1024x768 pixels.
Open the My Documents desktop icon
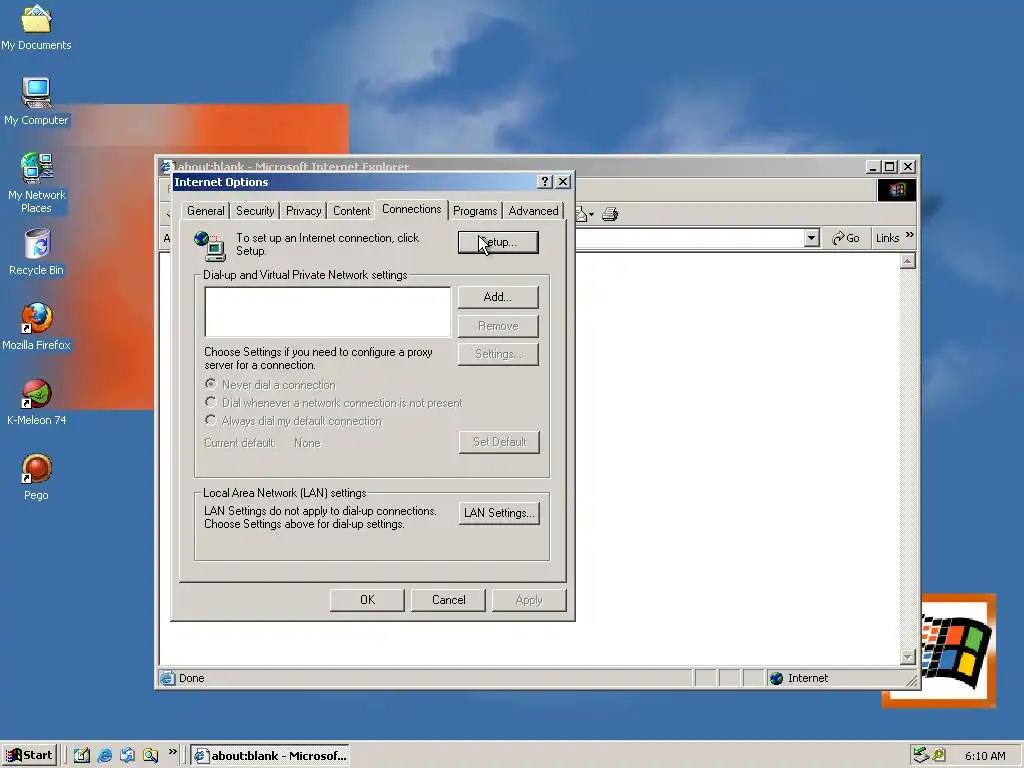pos(36,27)
